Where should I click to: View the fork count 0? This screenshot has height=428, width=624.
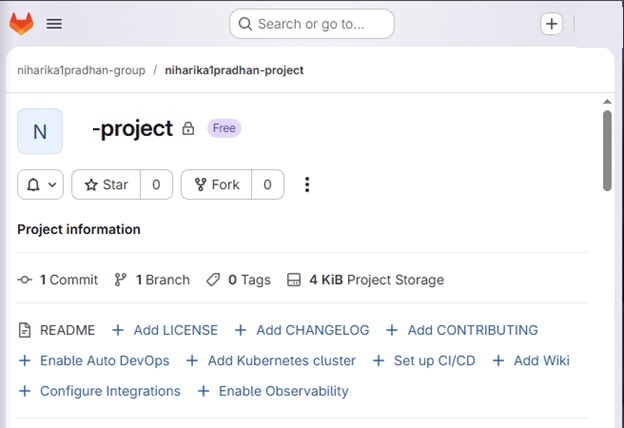coord(267,185)
